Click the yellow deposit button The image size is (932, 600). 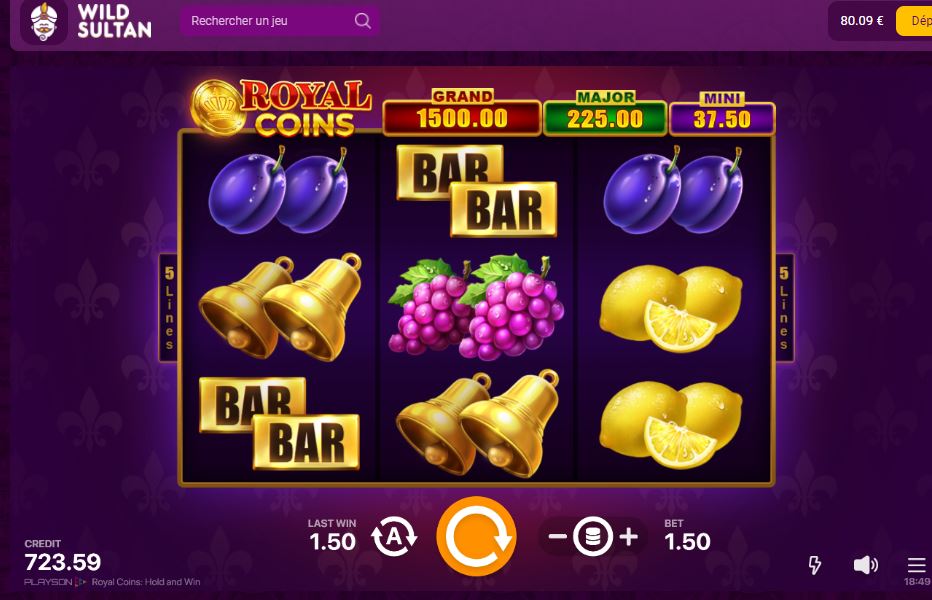(914, 21)
